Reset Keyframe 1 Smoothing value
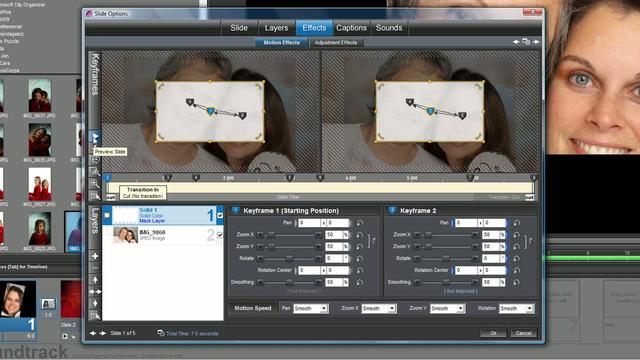The height and width of the screenshot is (360, 640). pyautogui.click(x=359, y=282)
